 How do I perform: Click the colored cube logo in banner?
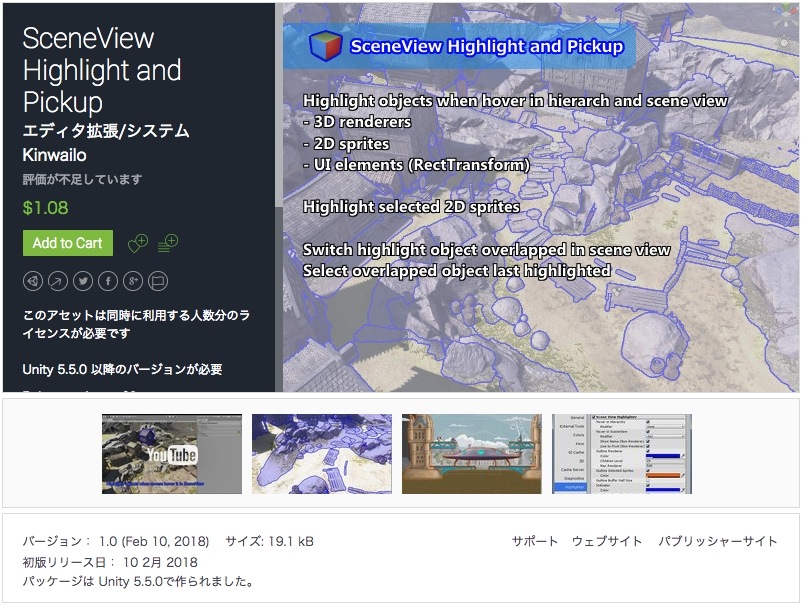325,46
